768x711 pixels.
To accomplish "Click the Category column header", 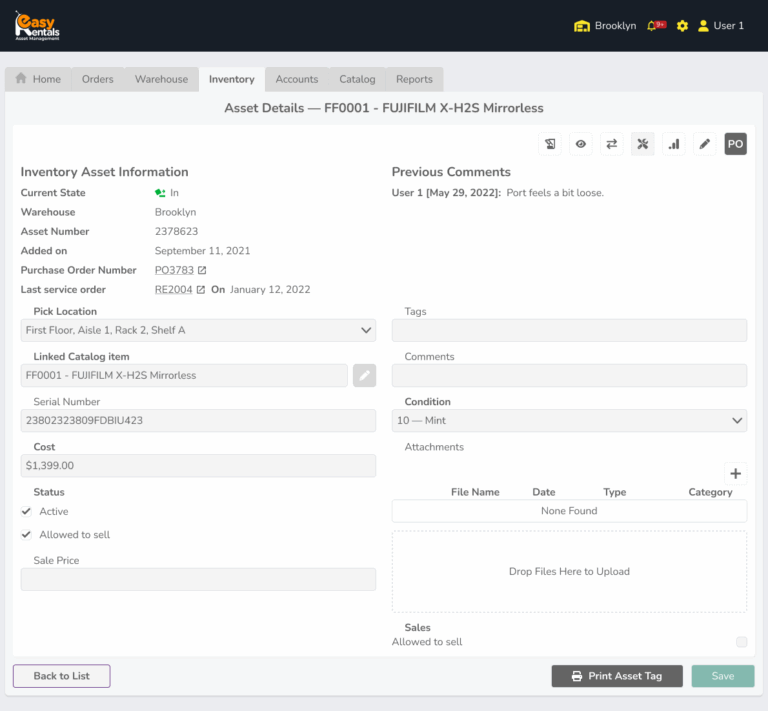I will click(x=710, y=492).
